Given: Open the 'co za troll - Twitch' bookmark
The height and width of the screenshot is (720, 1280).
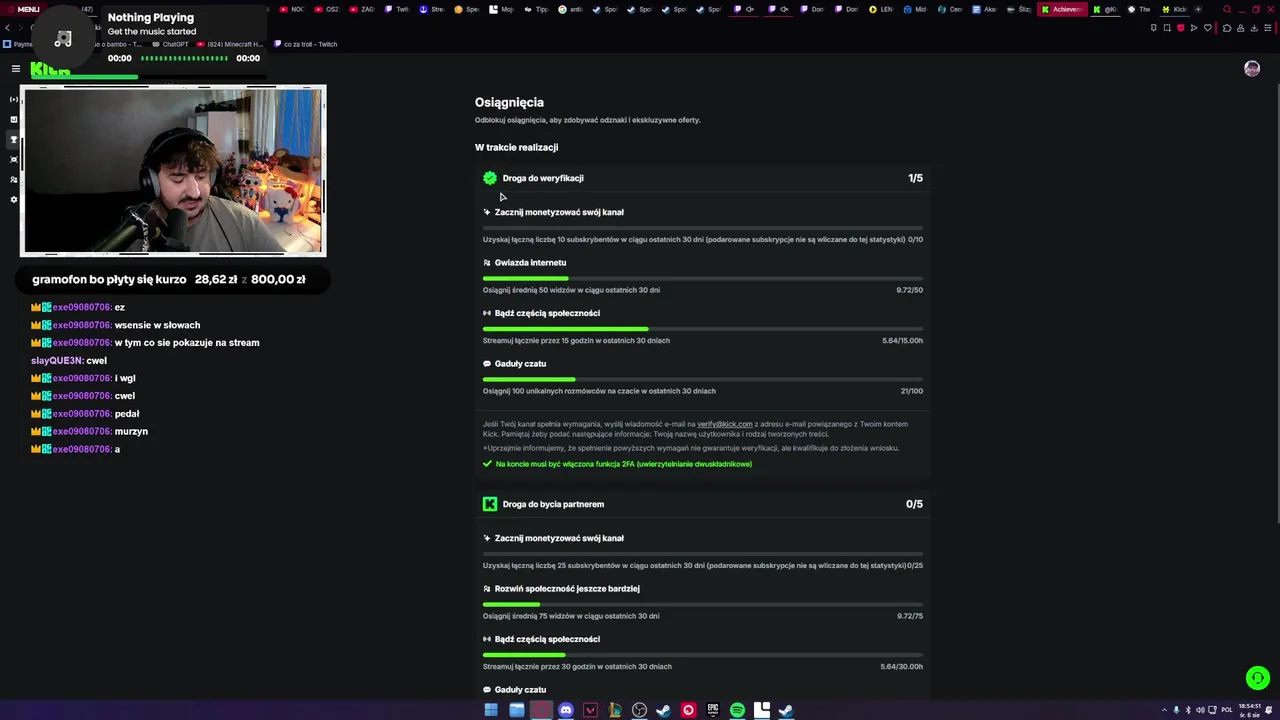Looking at the screenshot, I should [x=306, y=44].
